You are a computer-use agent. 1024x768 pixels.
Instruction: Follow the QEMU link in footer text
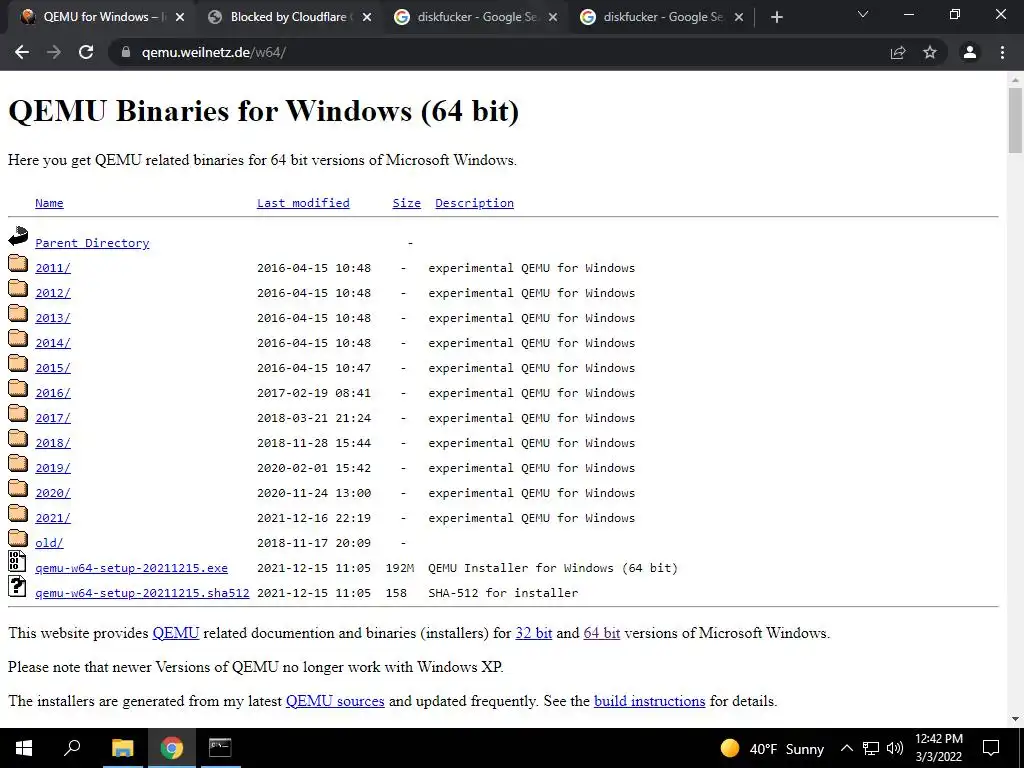(x=176, y=633)
